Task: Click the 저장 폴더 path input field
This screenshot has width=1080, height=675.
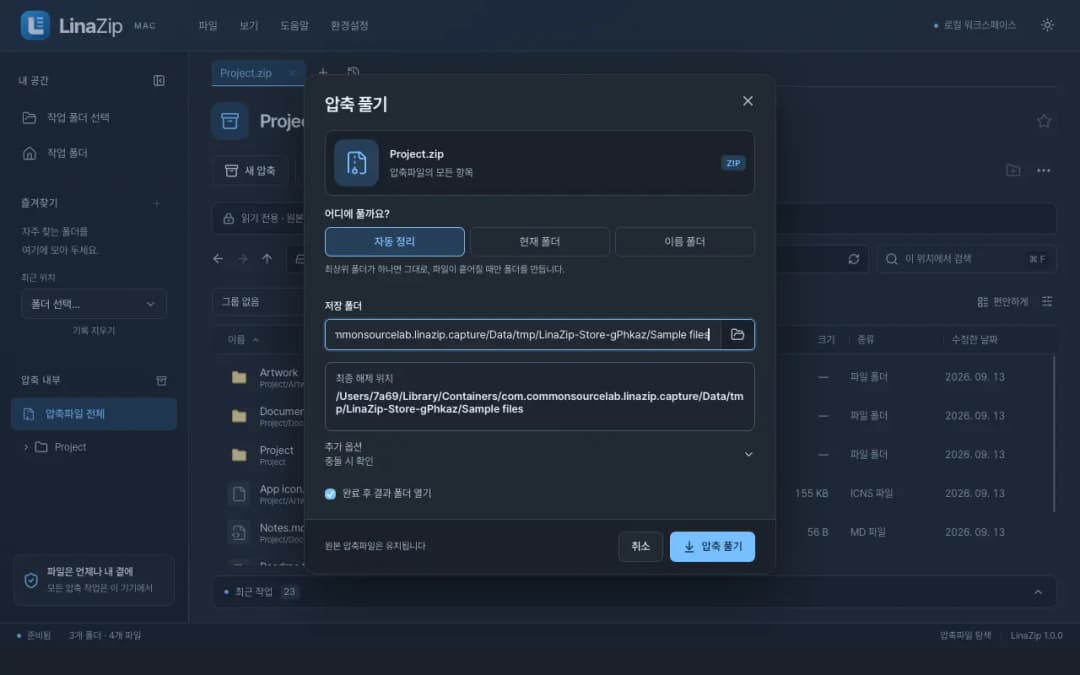Action: pos(523,335)
